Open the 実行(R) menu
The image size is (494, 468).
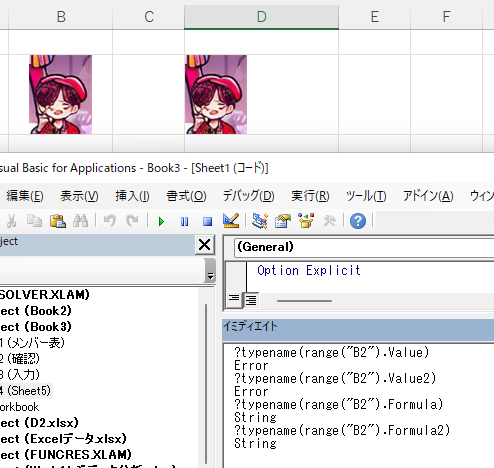(x=310, y=196)
